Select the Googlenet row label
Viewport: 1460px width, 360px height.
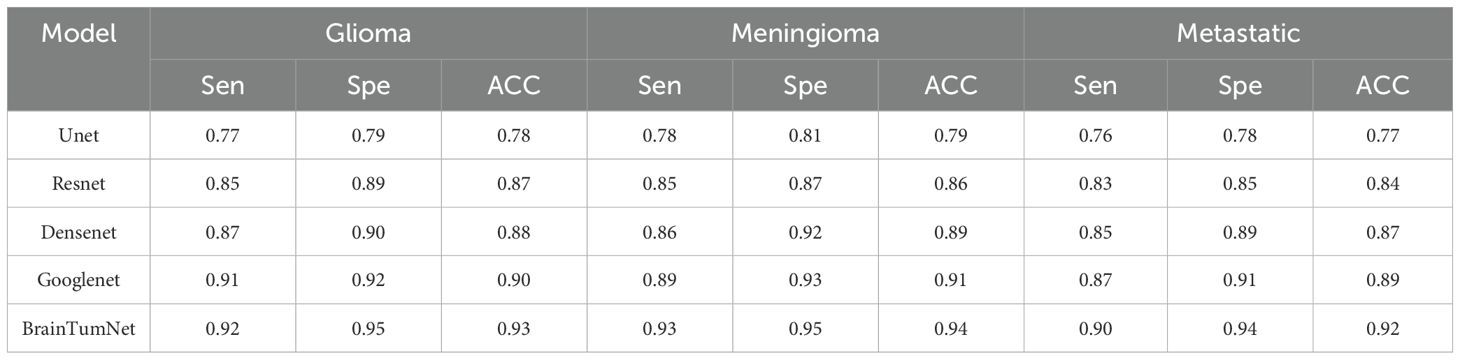coord(79,280)
